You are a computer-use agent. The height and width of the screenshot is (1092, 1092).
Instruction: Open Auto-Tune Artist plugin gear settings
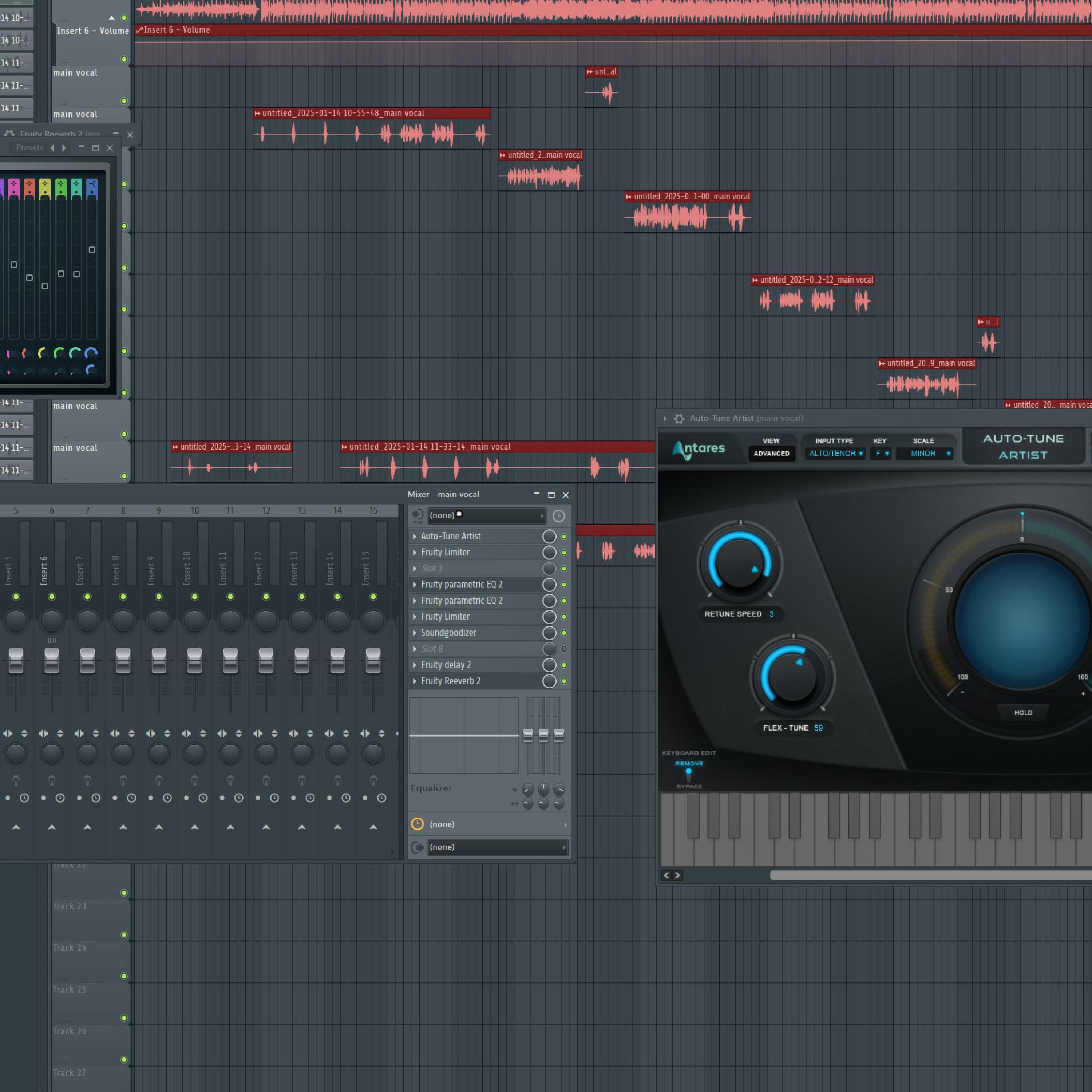tap(679, 418)
